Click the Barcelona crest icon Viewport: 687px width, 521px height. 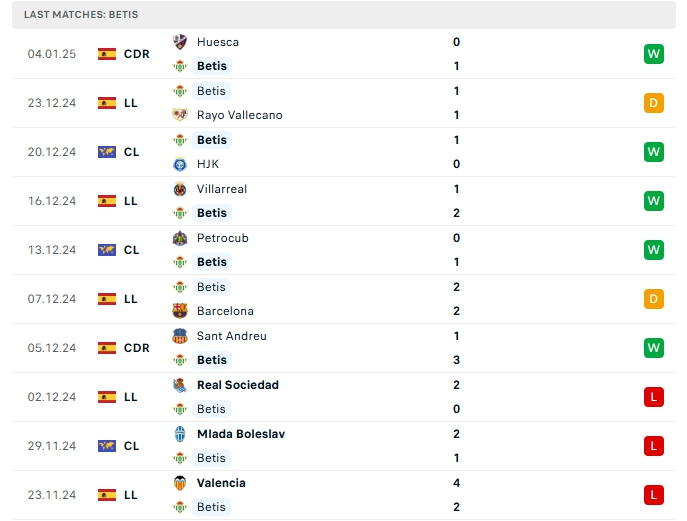click(180, 311)
